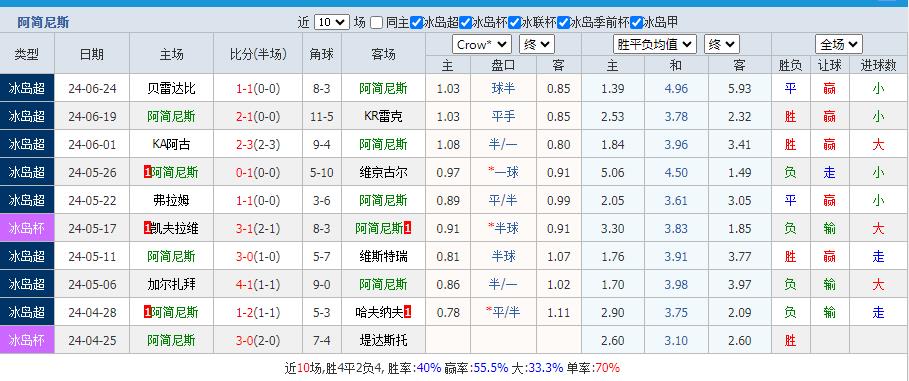Screen dimensions: 909x381
Task: Uncheck the 冰岛超 league filter
Action: tap(416, 23)
